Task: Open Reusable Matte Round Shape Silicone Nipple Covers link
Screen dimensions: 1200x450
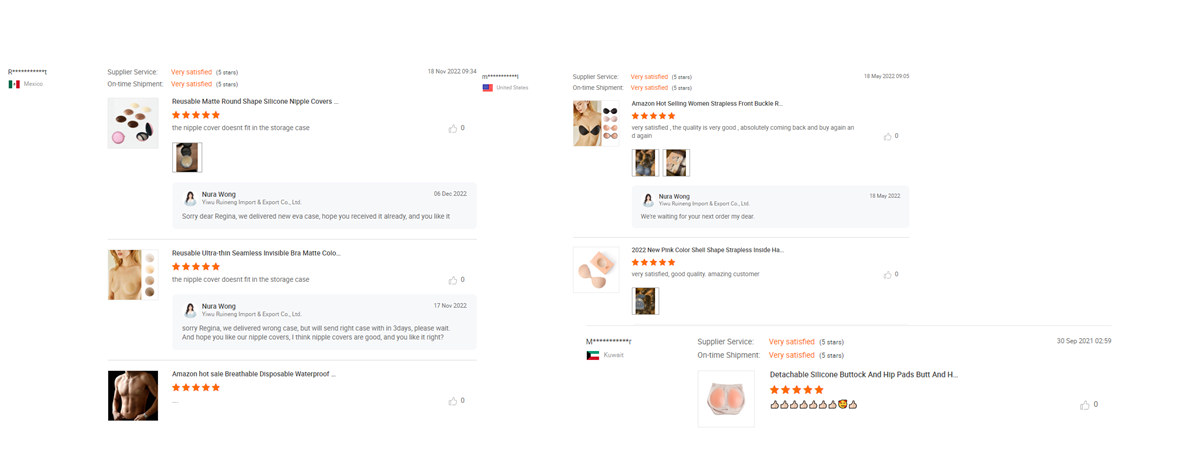Action: pos(255,102)
